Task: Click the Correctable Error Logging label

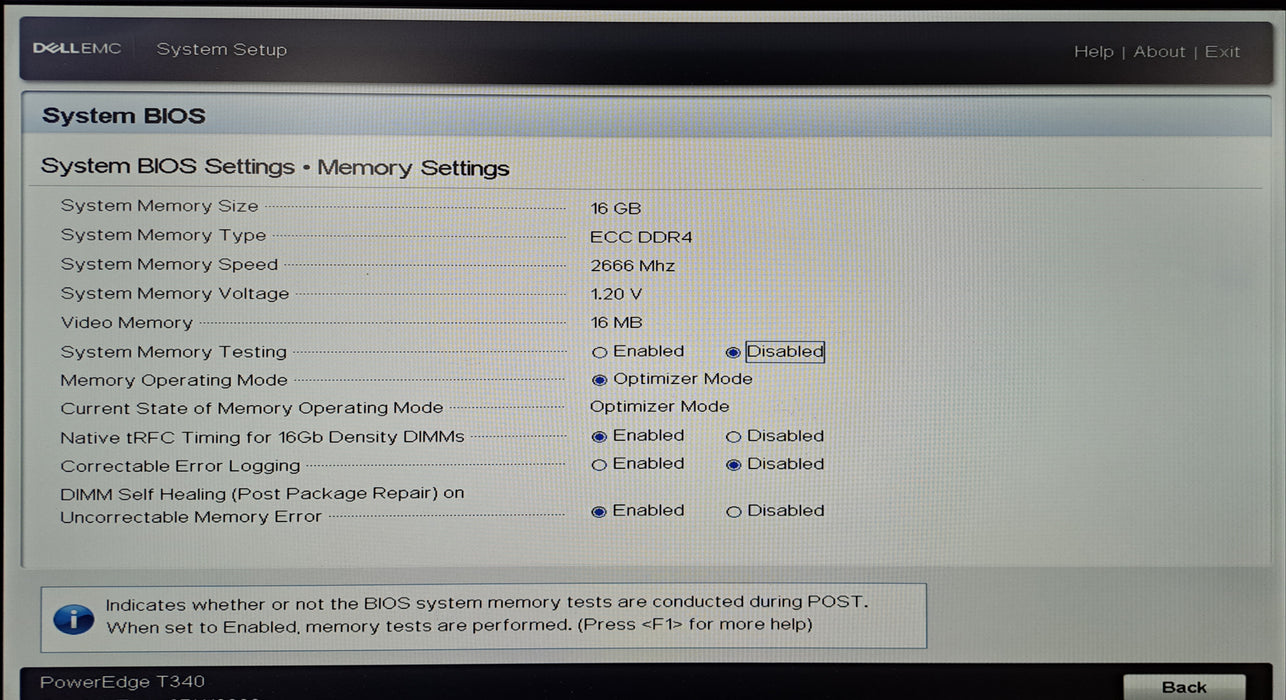Action: [180, 466]
